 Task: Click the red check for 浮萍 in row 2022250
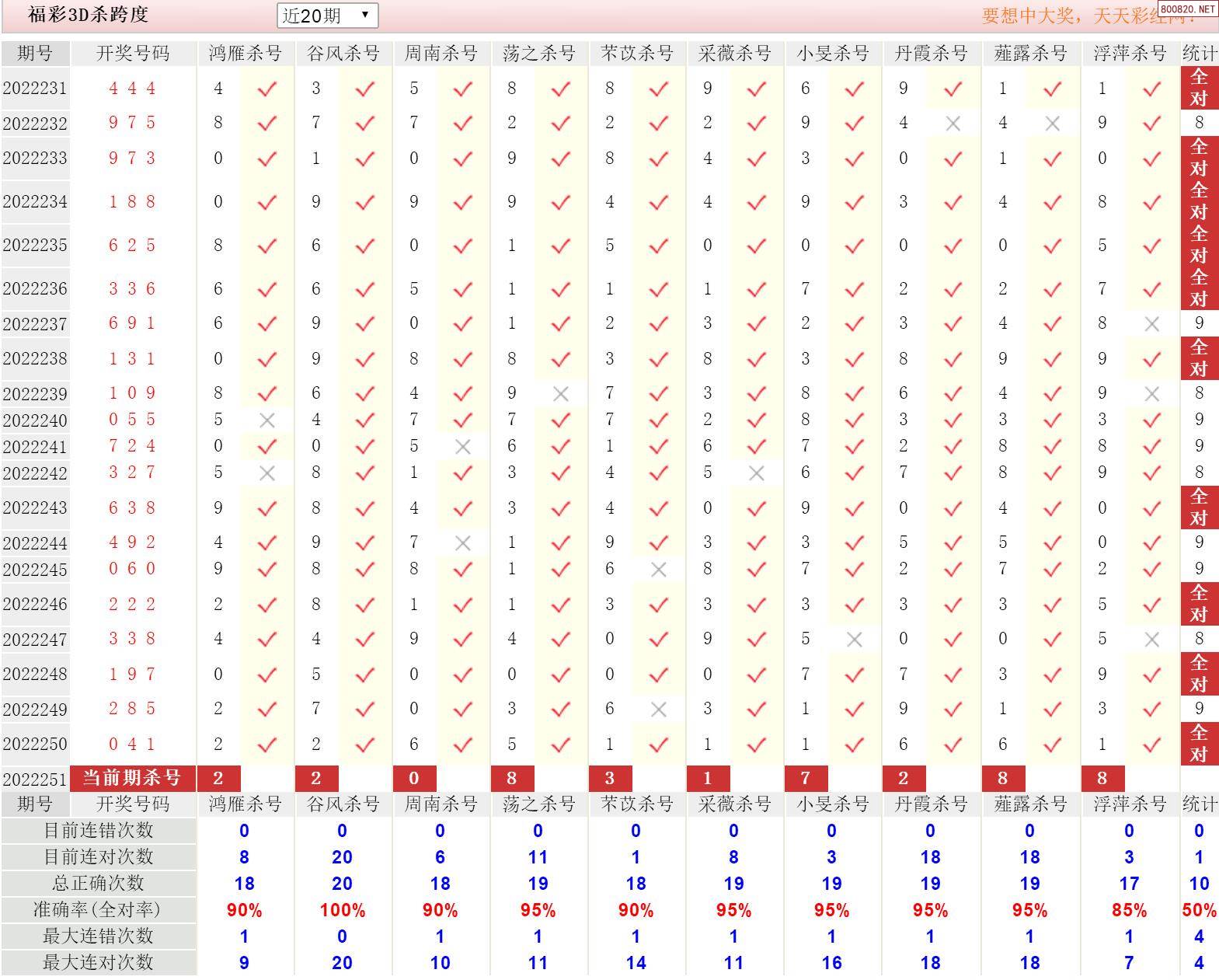pyautogui.click(x=1152, y=745)
